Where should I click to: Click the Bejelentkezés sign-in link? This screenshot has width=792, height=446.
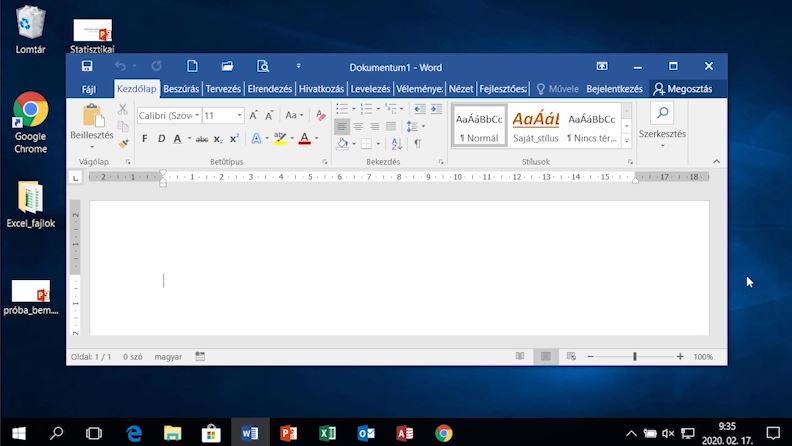tap(614, 89)
